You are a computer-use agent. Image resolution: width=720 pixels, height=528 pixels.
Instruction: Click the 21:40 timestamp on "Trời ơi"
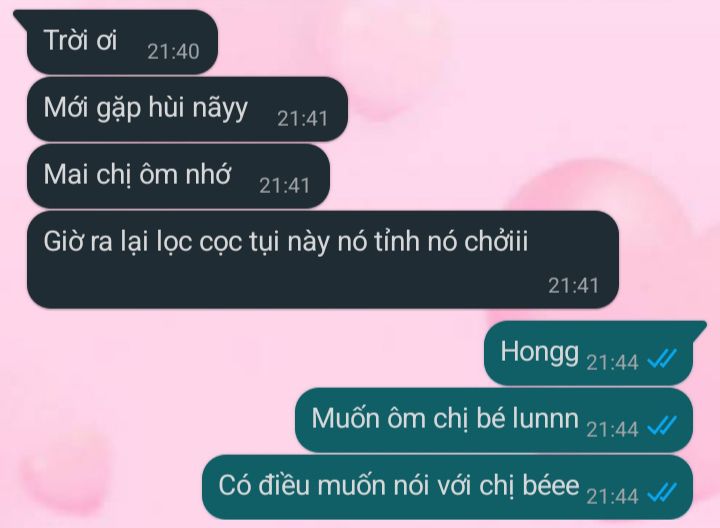(x=173, y=51)
